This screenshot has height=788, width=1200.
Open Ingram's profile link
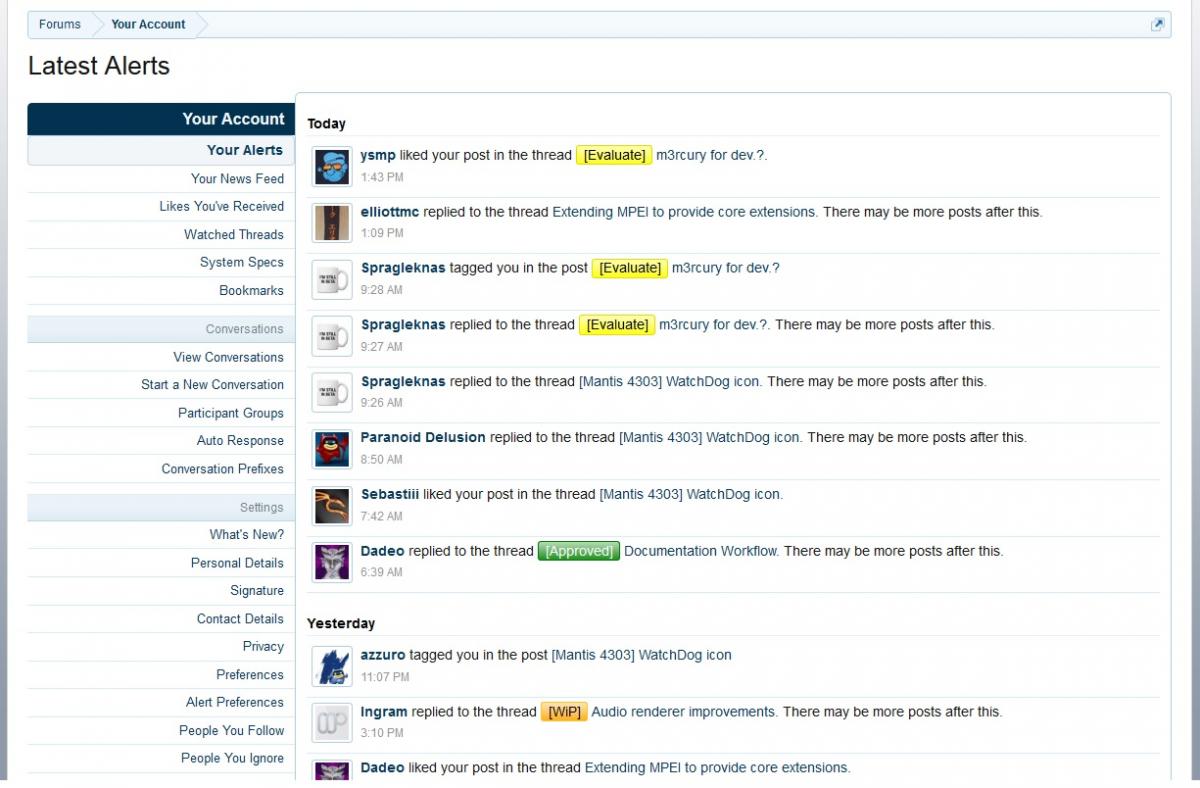pyautogui.click(x=384, y=712)
